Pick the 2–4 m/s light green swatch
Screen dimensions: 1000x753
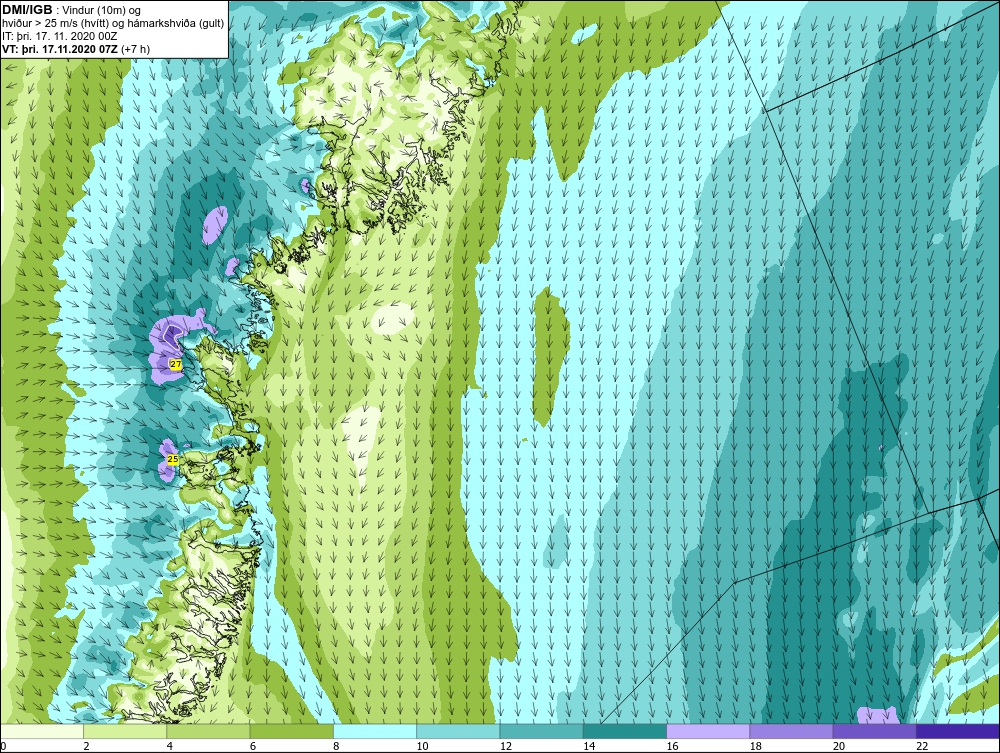[x=125, y=731]
